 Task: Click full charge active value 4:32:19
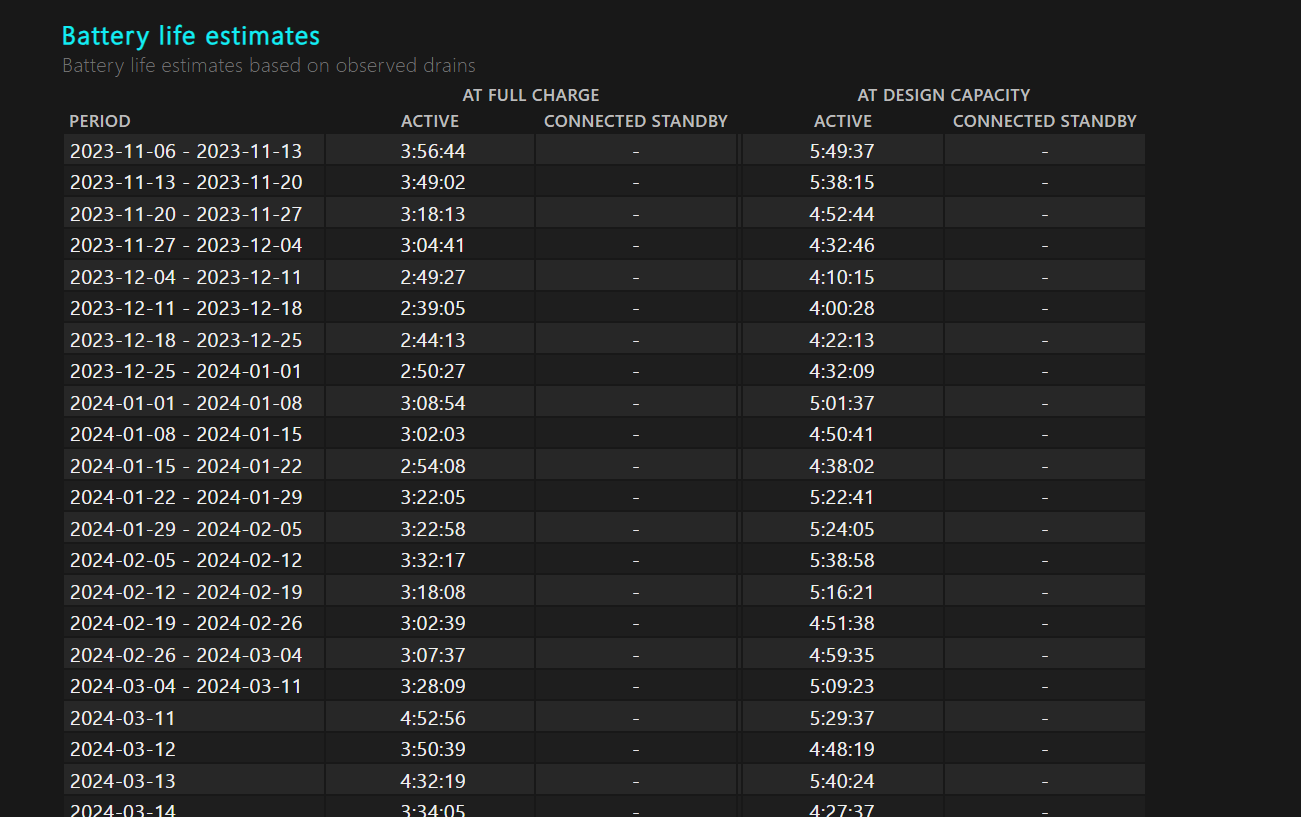point(433,781)
